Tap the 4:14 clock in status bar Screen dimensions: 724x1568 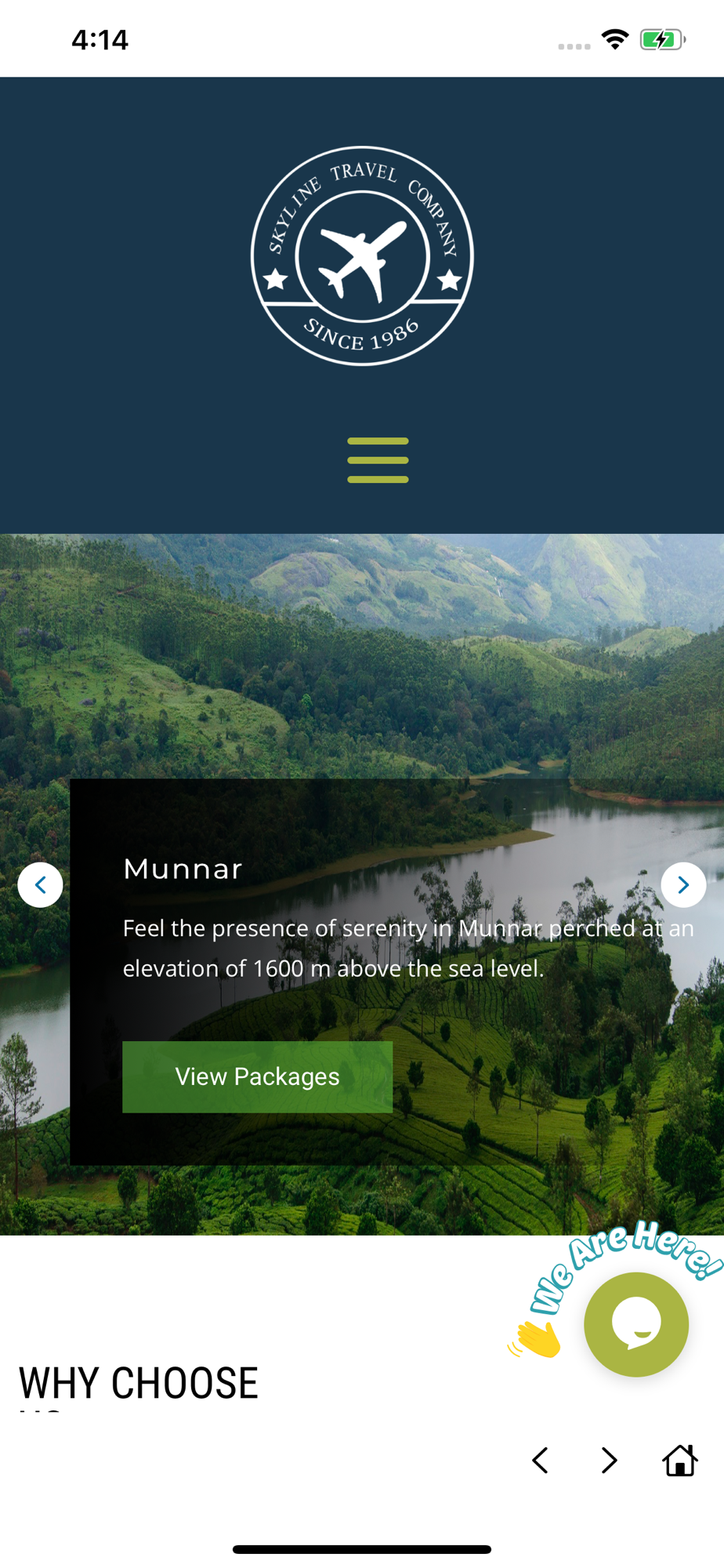click(100, 40)
